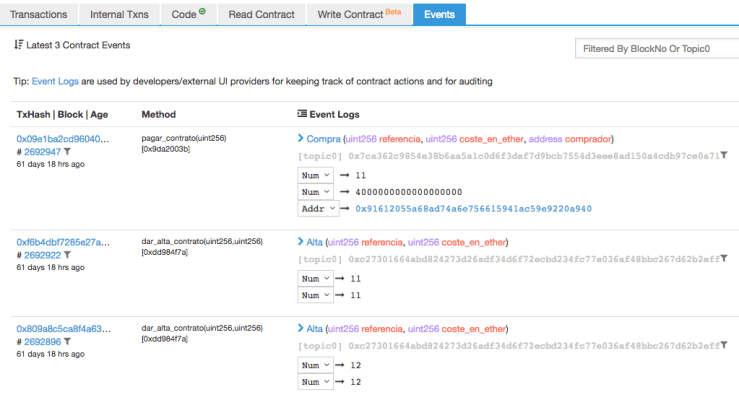Image resolution: width=739 pixels, height=400 pixels.
Task: Open first Num dropdown in block 2692896 event
Action: (315, 365)
